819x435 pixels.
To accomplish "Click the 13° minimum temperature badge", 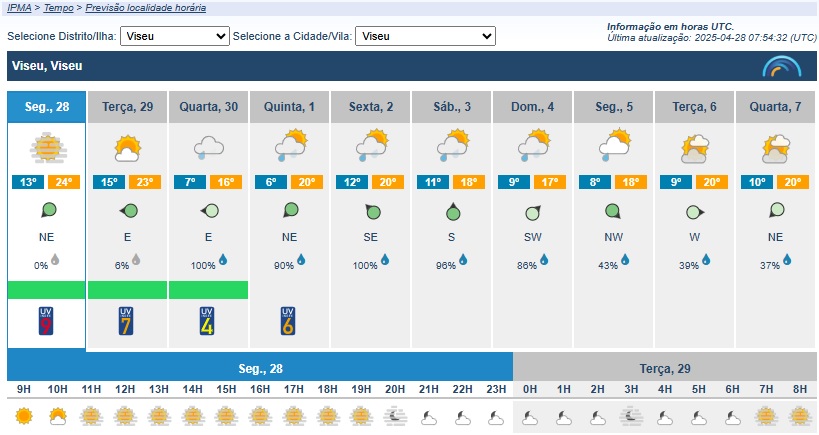I will coord(28,182).
